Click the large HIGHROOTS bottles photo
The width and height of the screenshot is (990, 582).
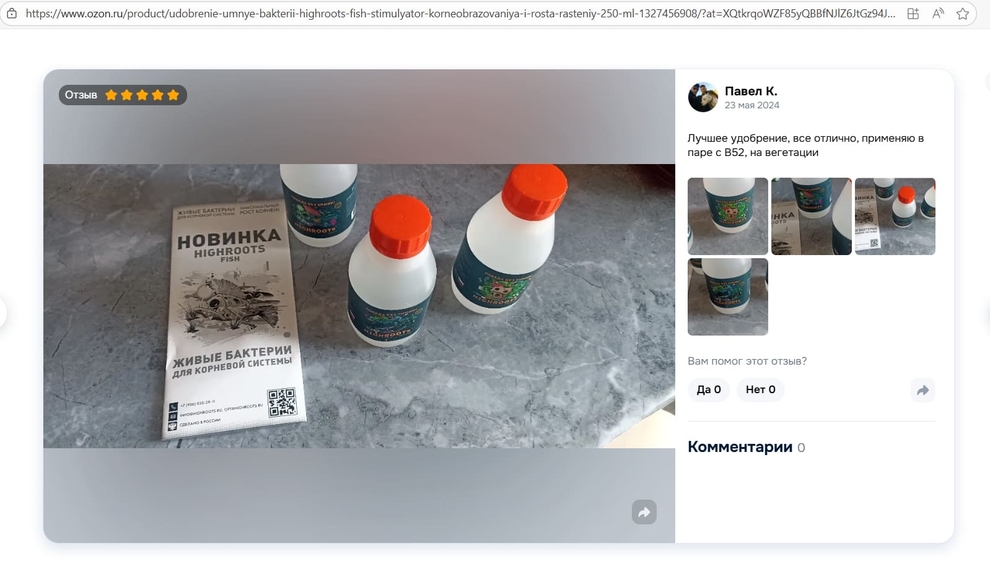(359, 306)
